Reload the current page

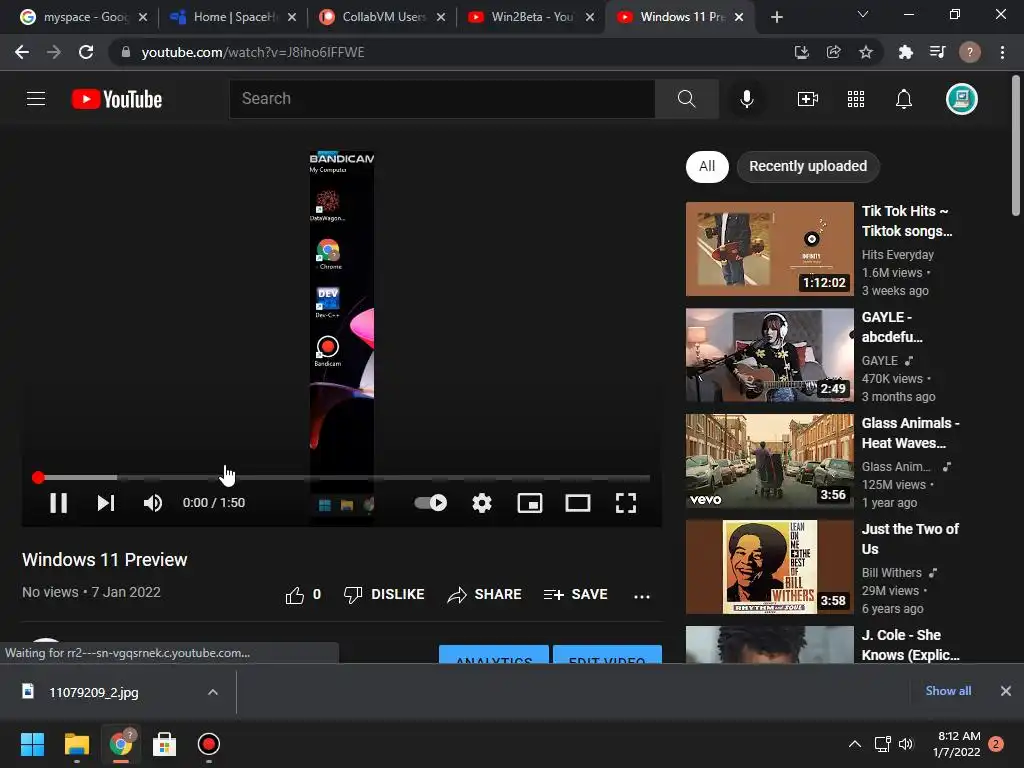coord(86,52)
